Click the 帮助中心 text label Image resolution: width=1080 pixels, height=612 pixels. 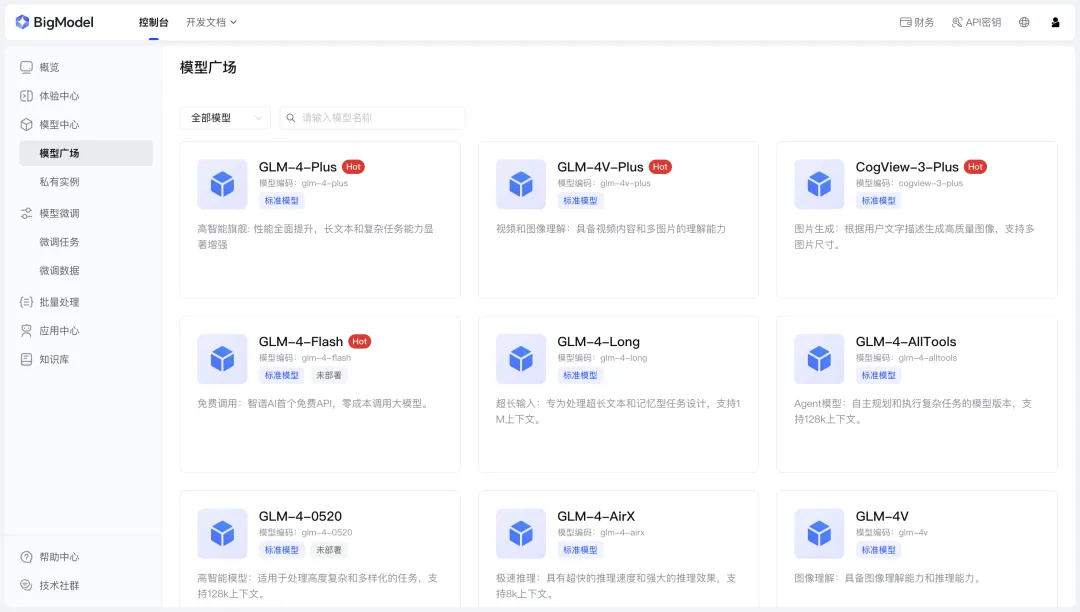(x=59, y=557)
